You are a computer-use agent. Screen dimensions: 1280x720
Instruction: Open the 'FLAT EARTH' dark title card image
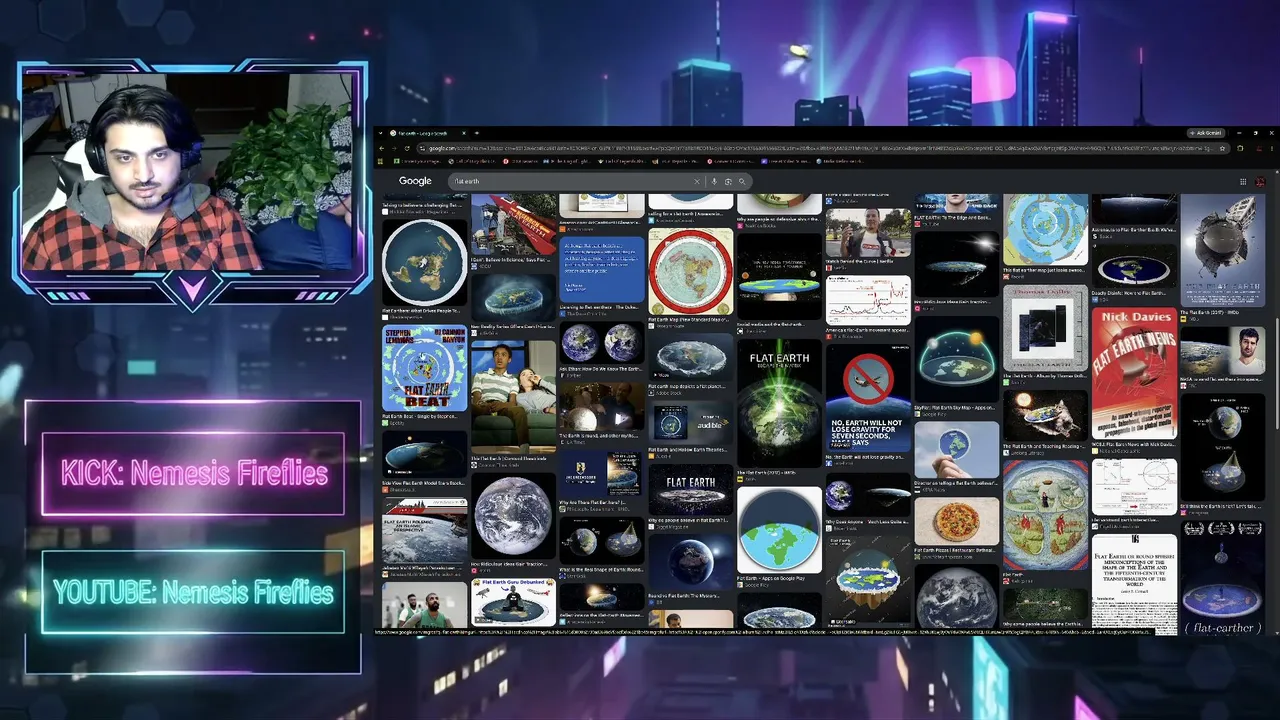coord(691,490)
